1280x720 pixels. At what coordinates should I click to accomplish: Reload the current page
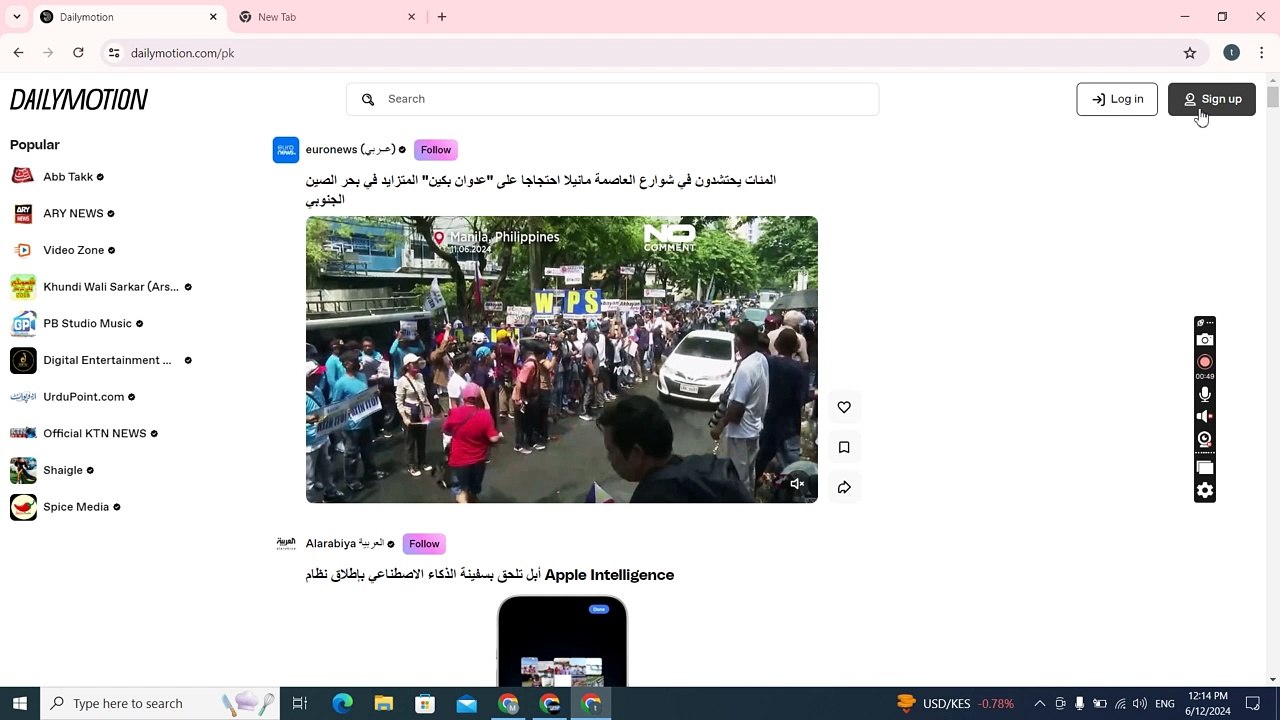click(x=78, y=53)
